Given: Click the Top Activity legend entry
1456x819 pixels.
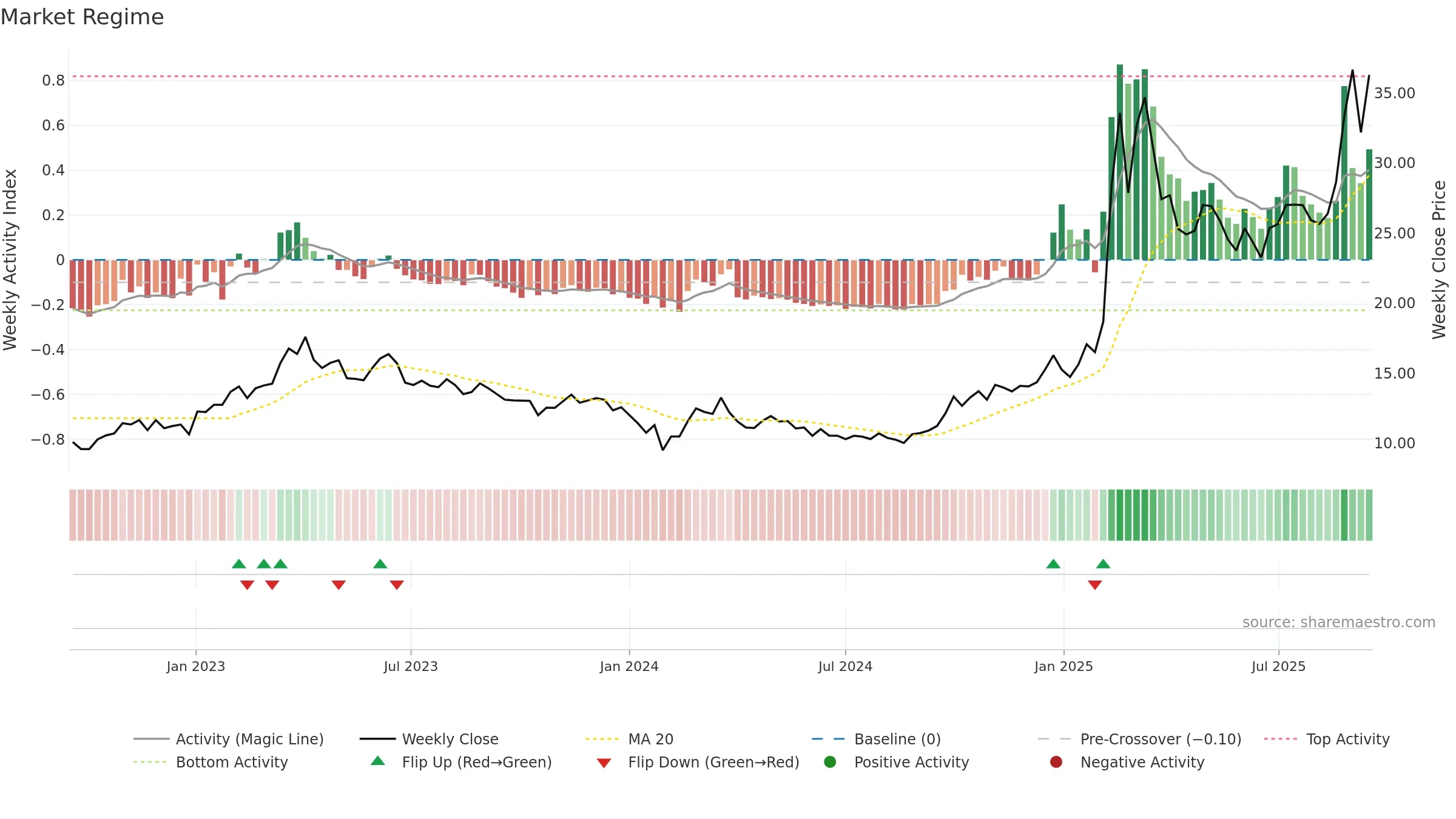Looking at the screenshot, I should tap(1327, 739).
